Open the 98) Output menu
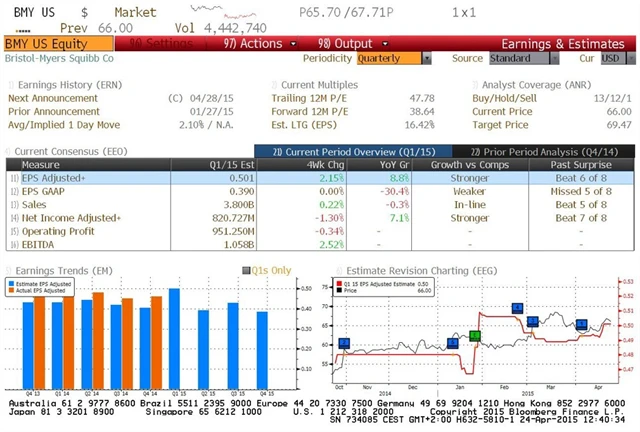This screenshot has width=640, height=432. pyautogui.click(x=338, y=44)
